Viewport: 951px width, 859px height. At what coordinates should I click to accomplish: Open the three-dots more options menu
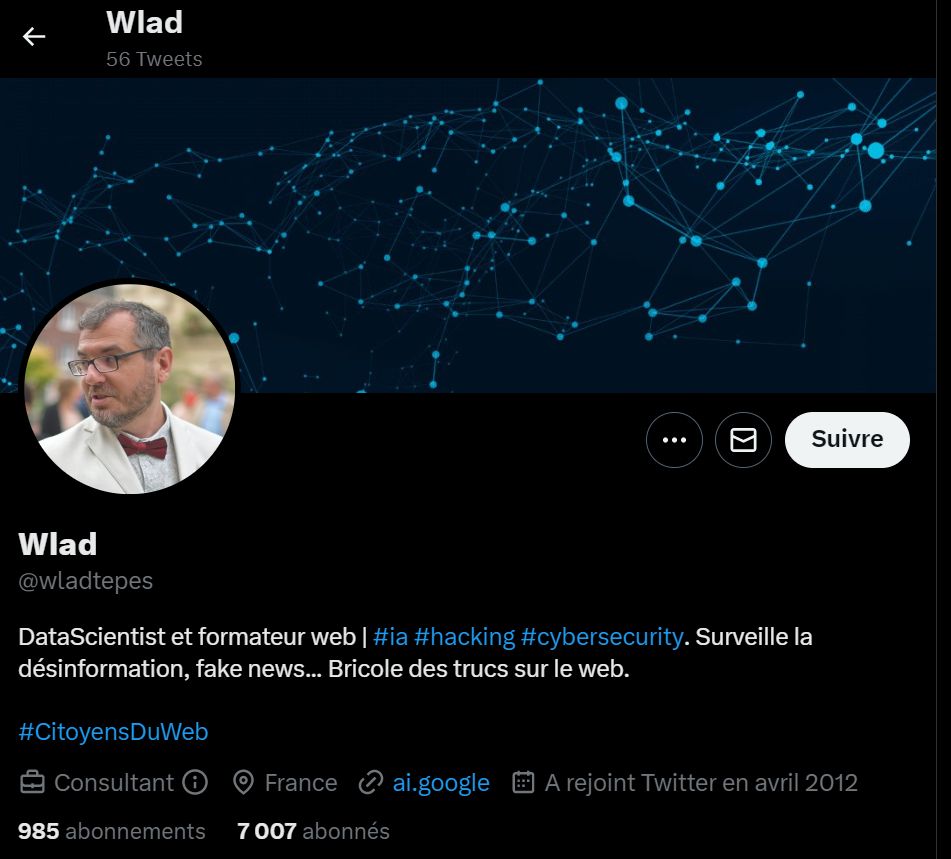click(x=674, y=440)
